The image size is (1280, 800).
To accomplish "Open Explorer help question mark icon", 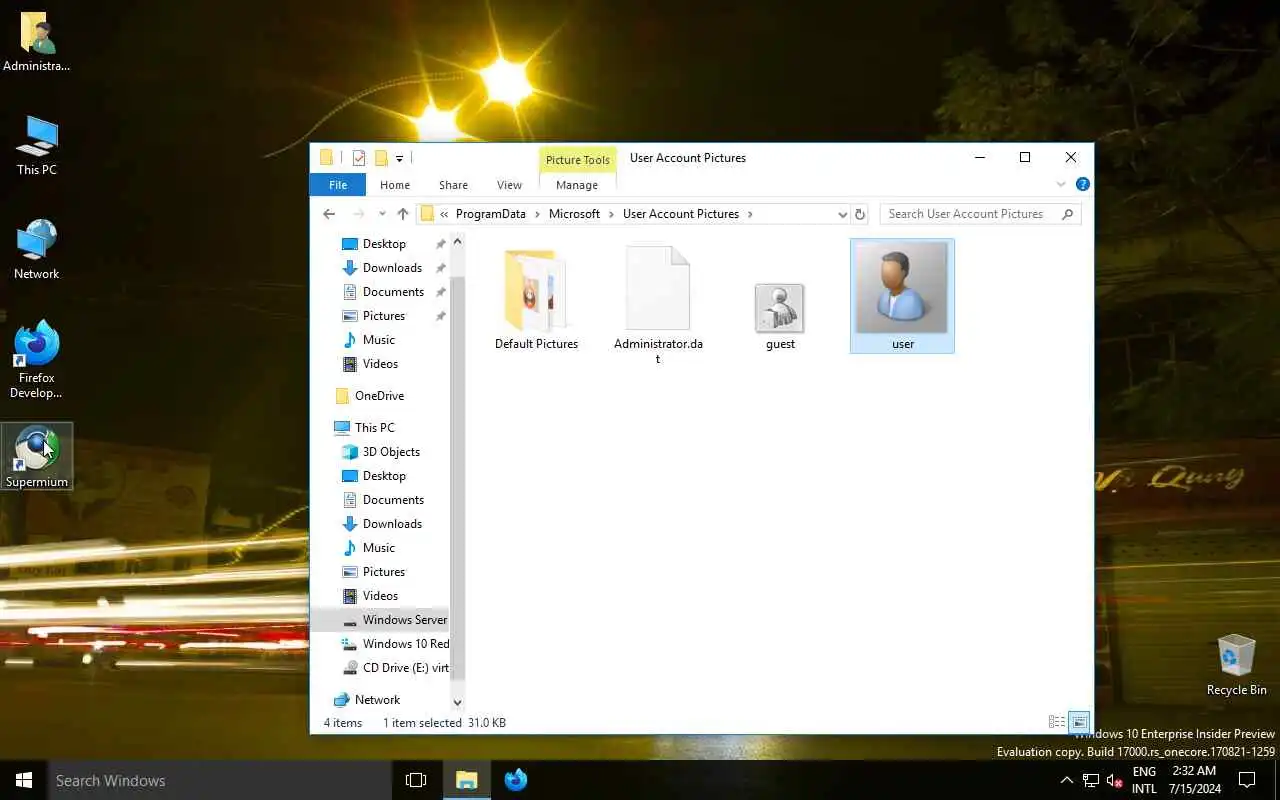I will 1082,185.
